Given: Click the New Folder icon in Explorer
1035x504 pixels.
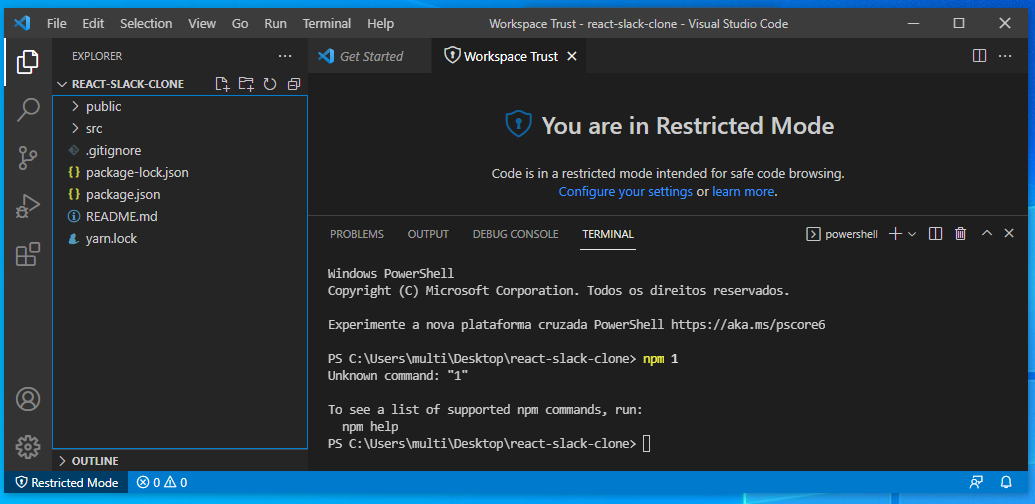Looking at the screenshot, I should (x=246, y=84).
